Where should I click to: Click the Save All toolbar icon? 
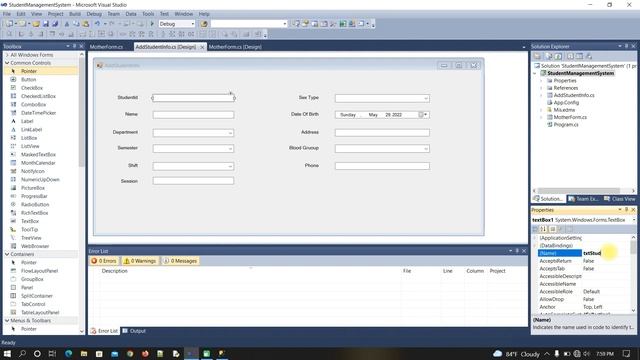(x=55, y=24)
